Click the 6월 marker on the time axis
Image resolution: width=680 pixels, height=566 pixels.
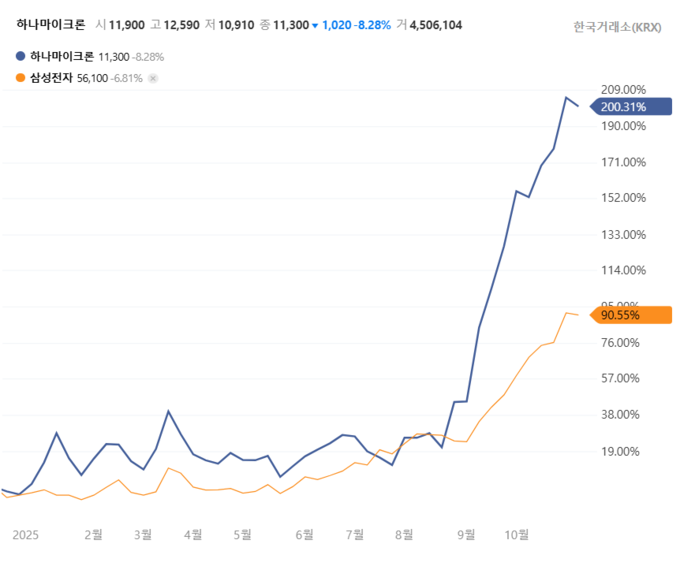point(304,535)
